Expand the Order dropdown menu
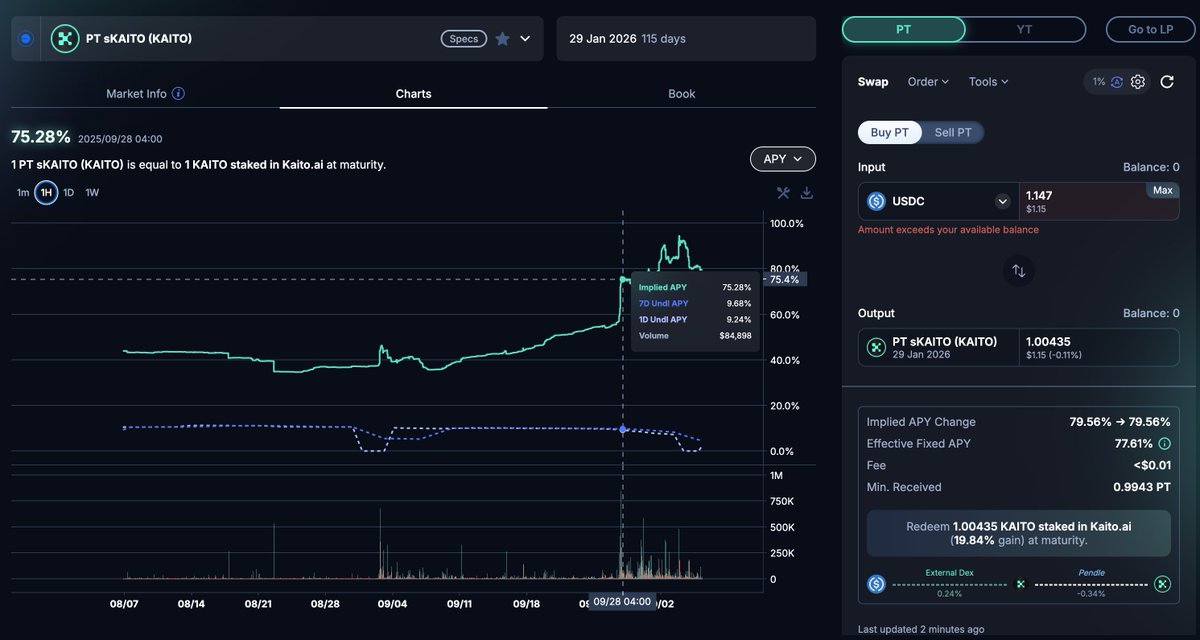The width and height of the screenshot is (1200, 640). tap(928, 82)
